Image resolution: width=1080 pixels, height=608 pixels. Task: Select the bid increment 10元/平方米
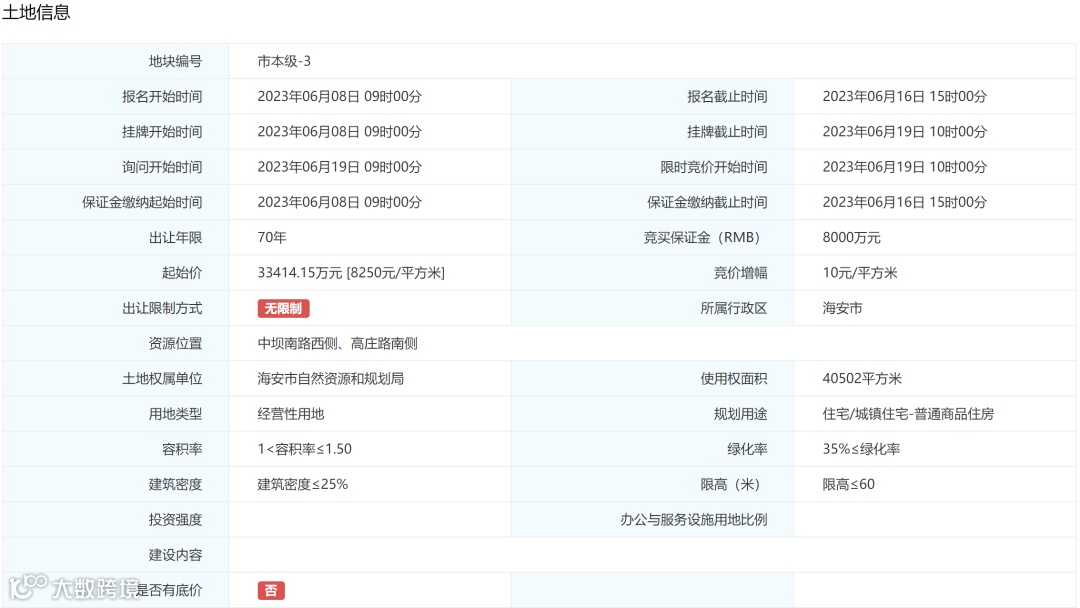pos(860,273)
